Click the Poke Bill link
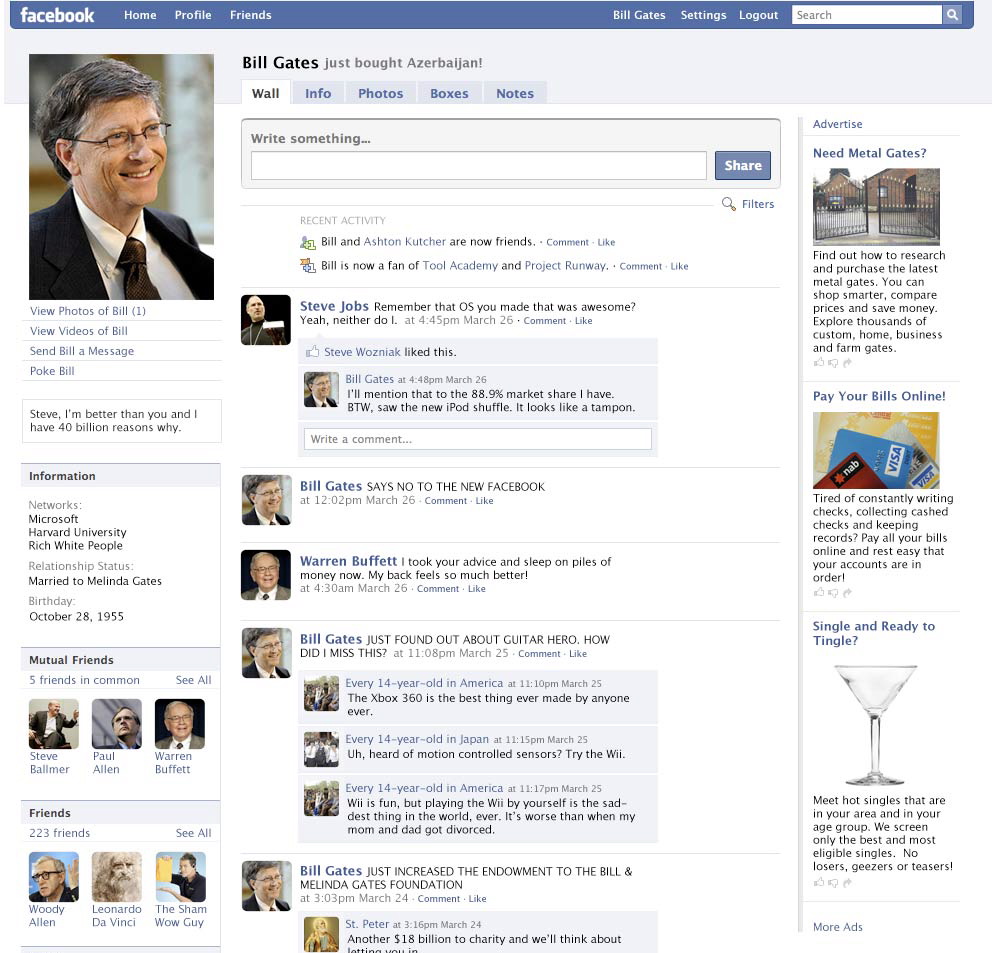 point(52,371)
